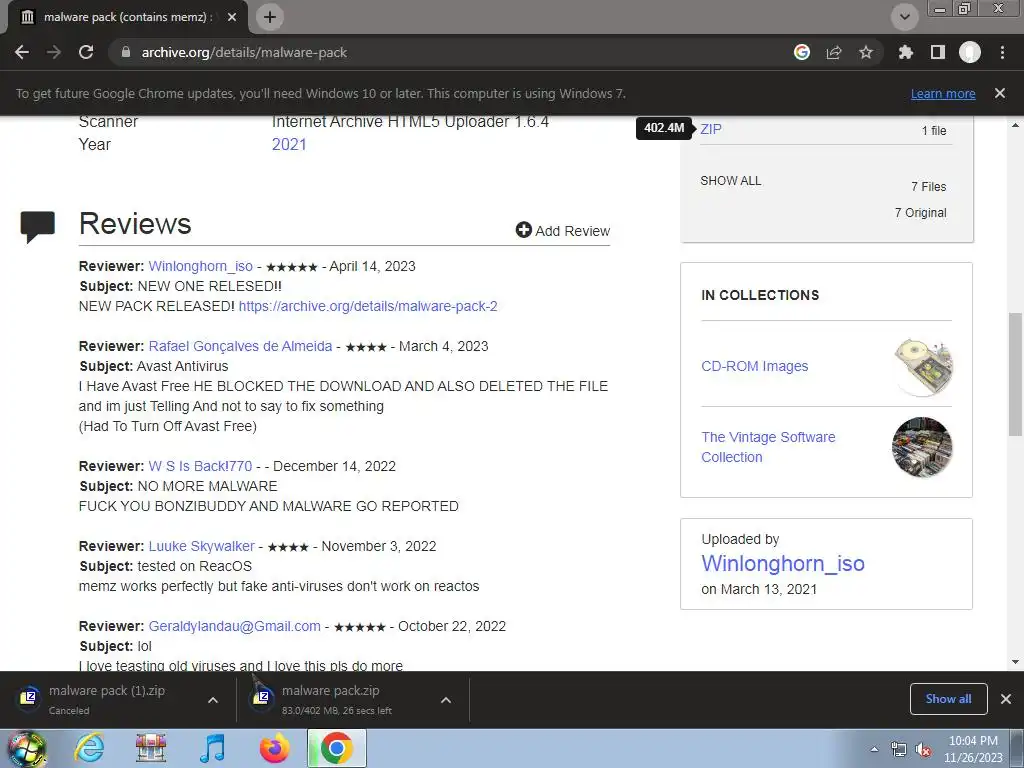The width and height of the screenshot is (1024, 768).
Task: Select the malware pack tab
Action: (124, 17)
